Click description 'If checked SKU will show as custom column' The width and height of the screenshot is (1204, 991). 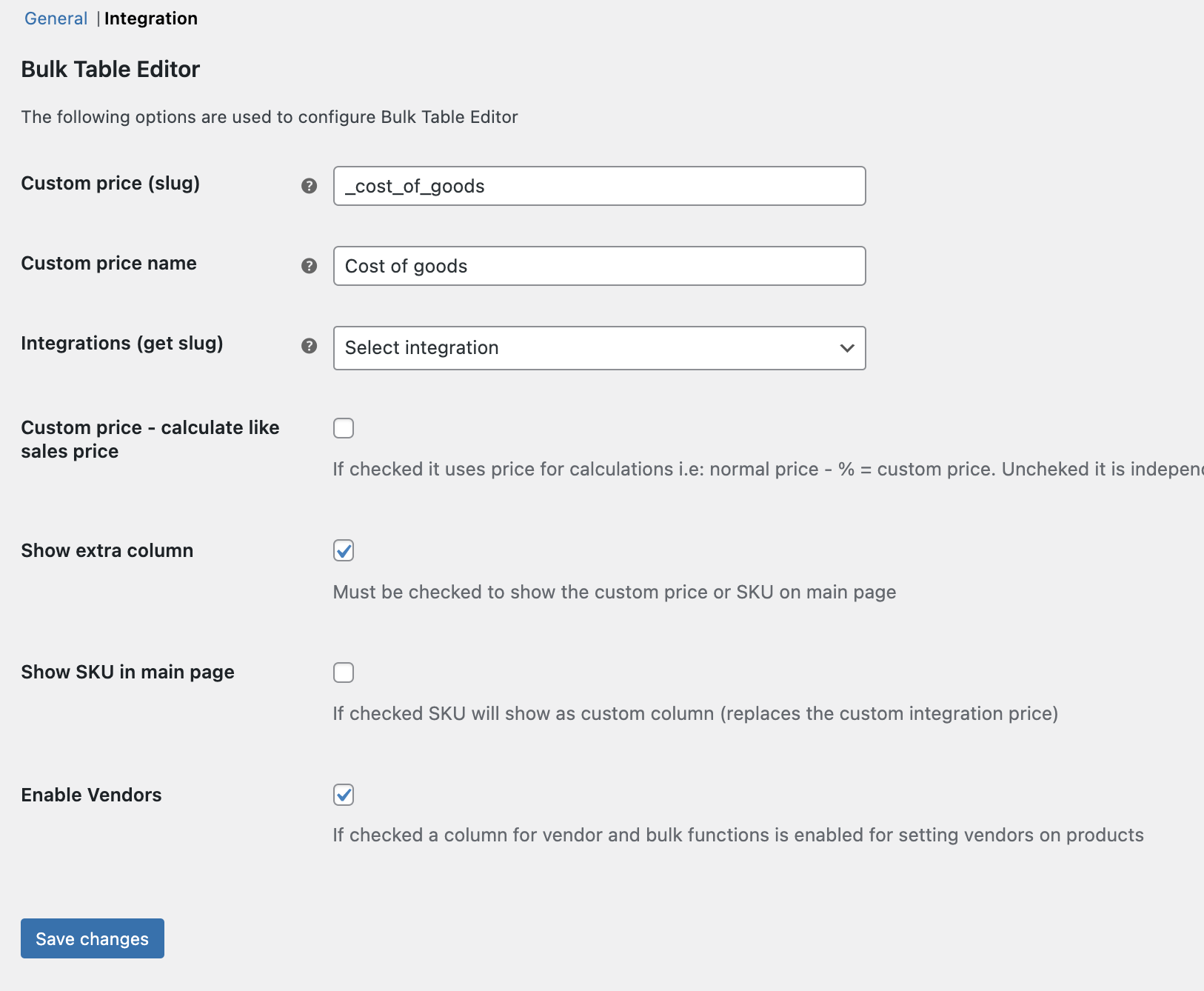point(695,713)
